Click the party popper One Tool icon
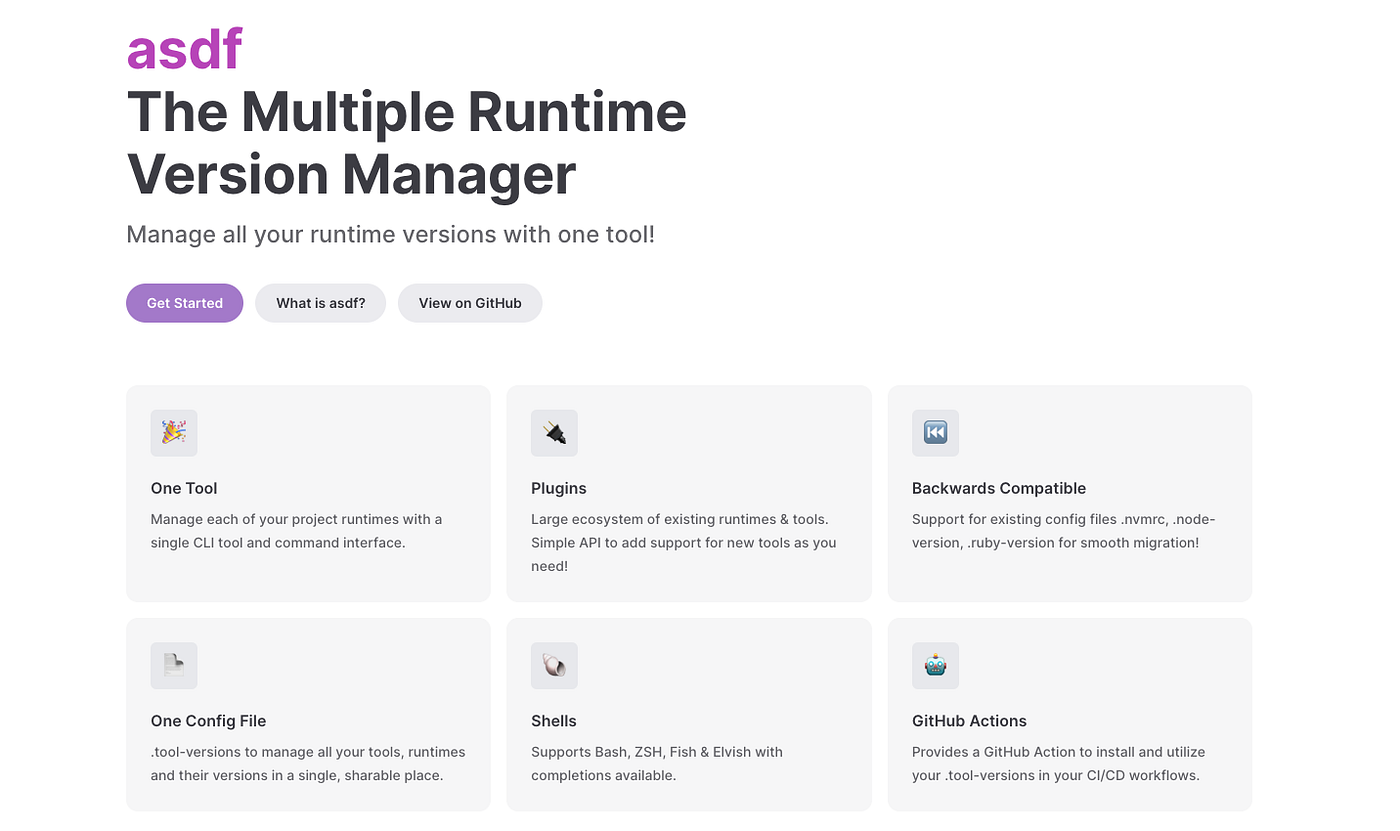Viewport: 1400px width, 831px height. (174, 433)
